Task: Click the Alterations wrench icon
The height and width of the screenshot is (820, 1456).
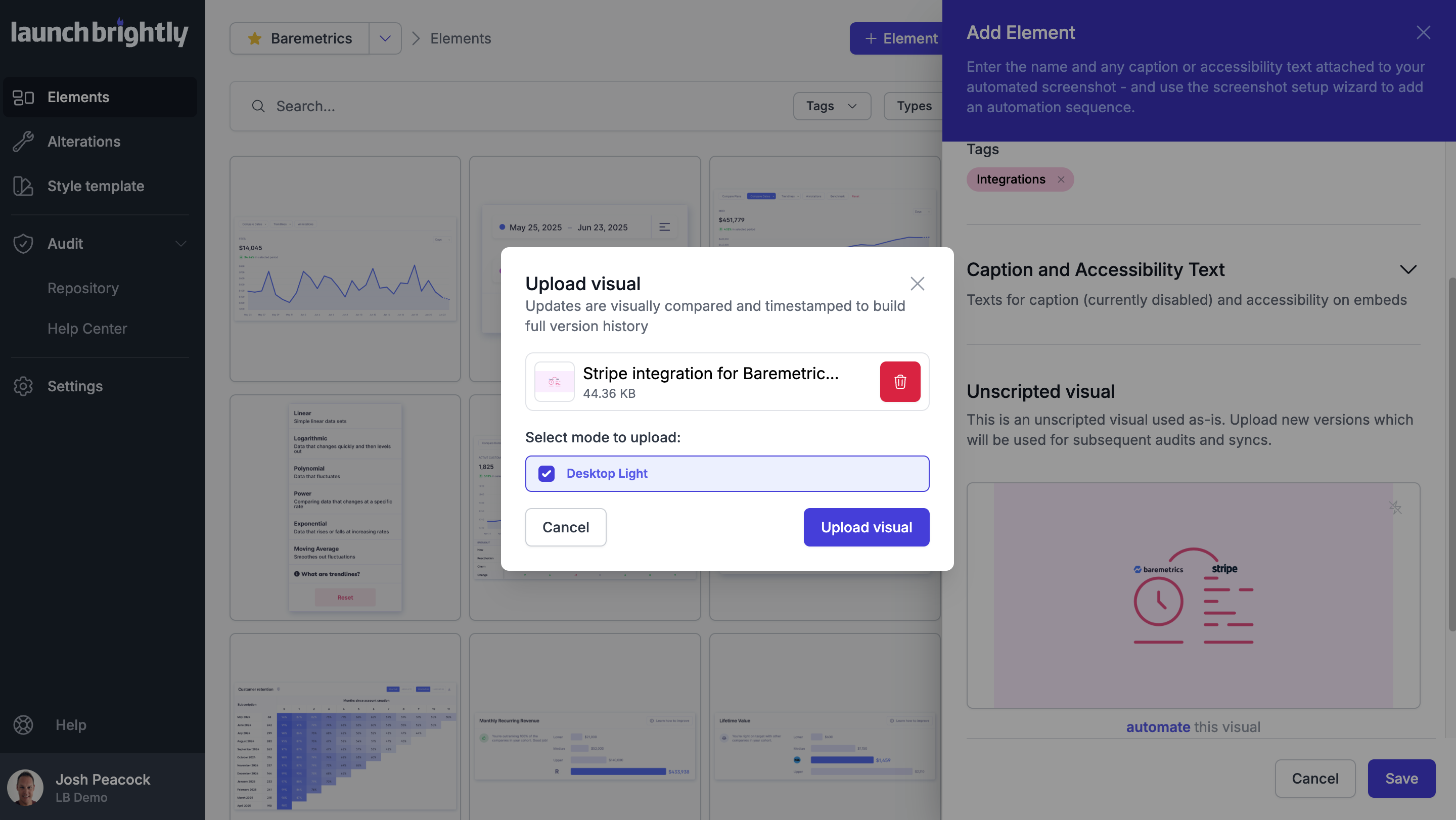Action: click(23, 141)
